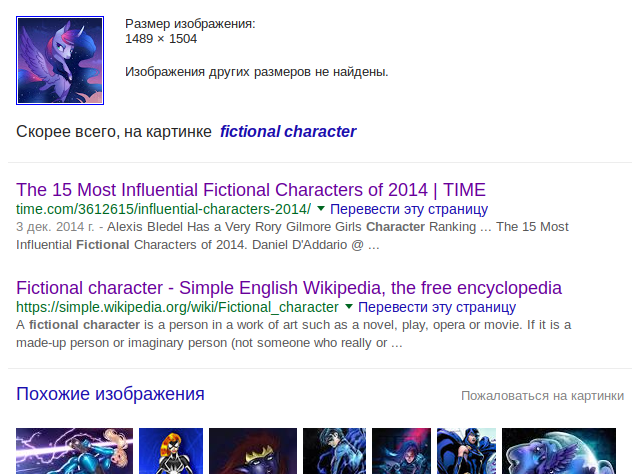The image size is (639, 474).
Task: Open the fifth similar image with the red streak
Action: coord(401,451)
